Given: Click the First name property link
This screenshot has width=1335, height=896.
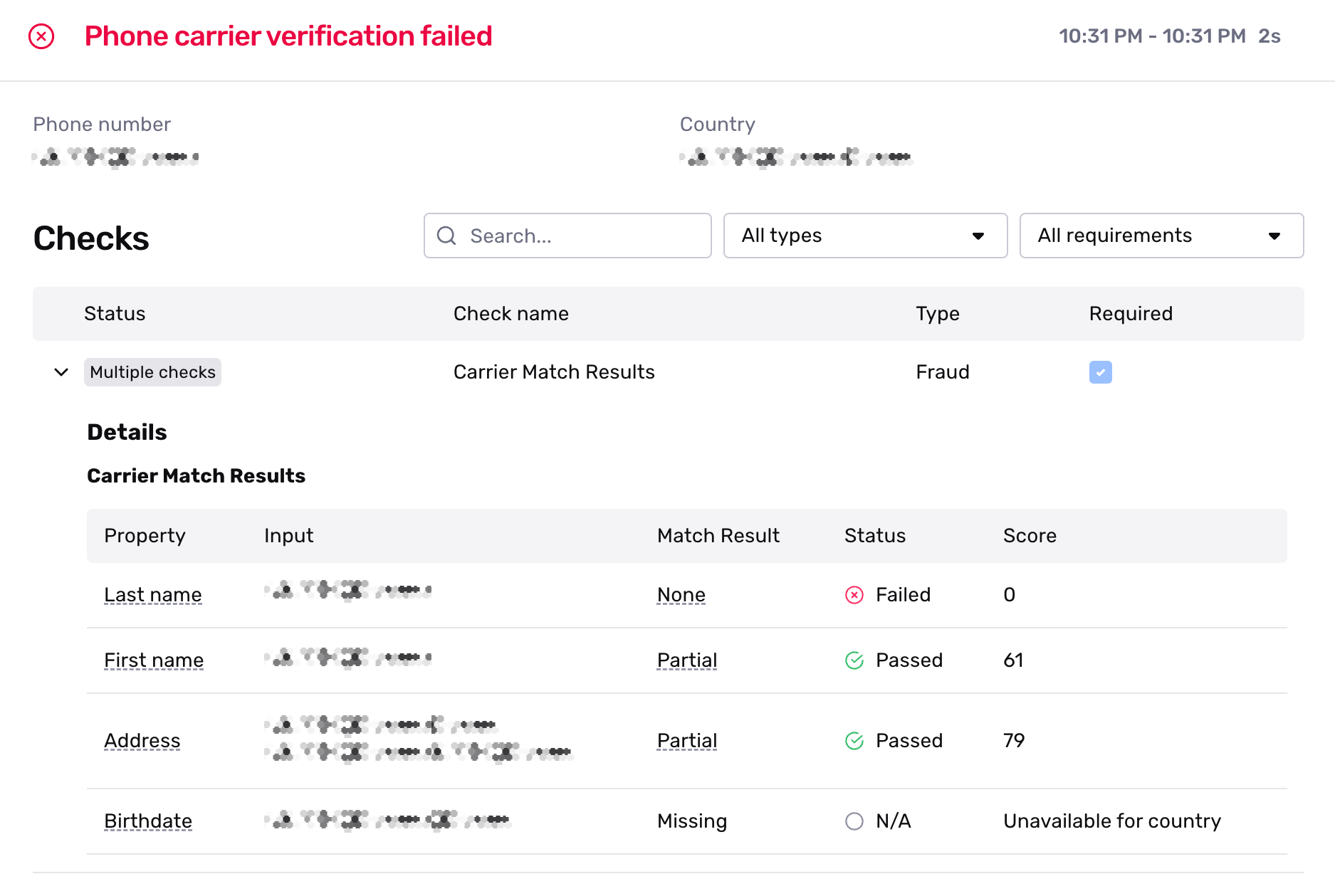Looking at the screenshot, I should coord(154,660).
